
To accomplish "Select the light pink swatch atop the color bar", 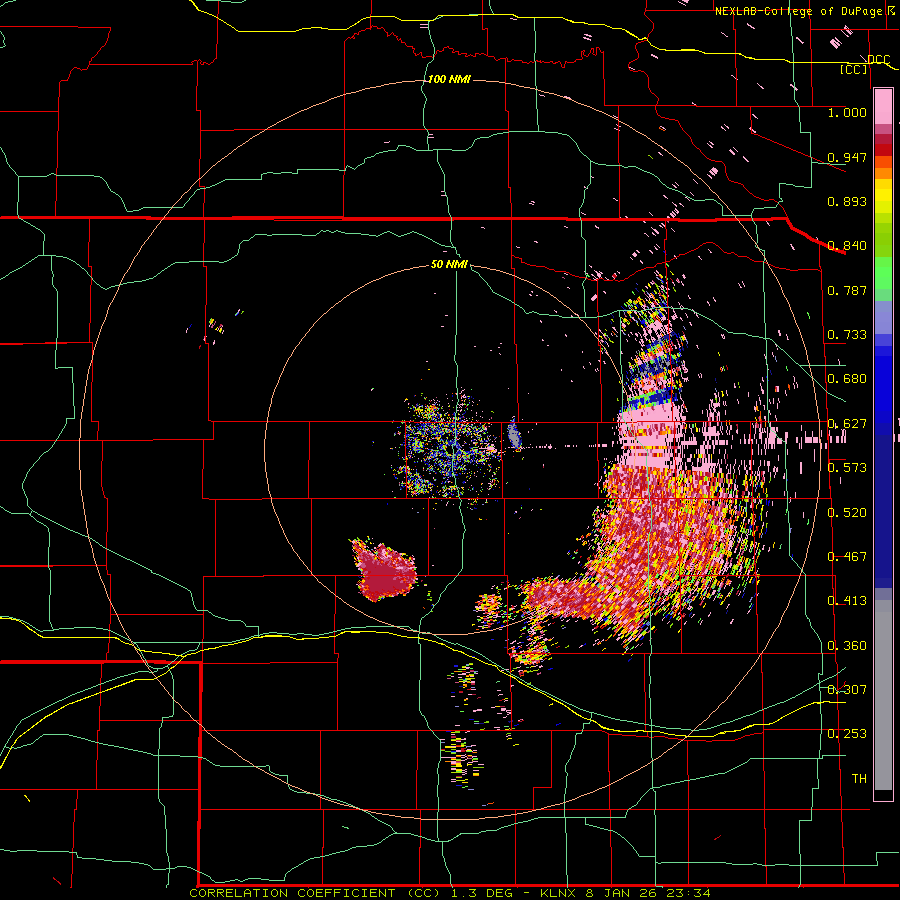I will pos(883,106).
